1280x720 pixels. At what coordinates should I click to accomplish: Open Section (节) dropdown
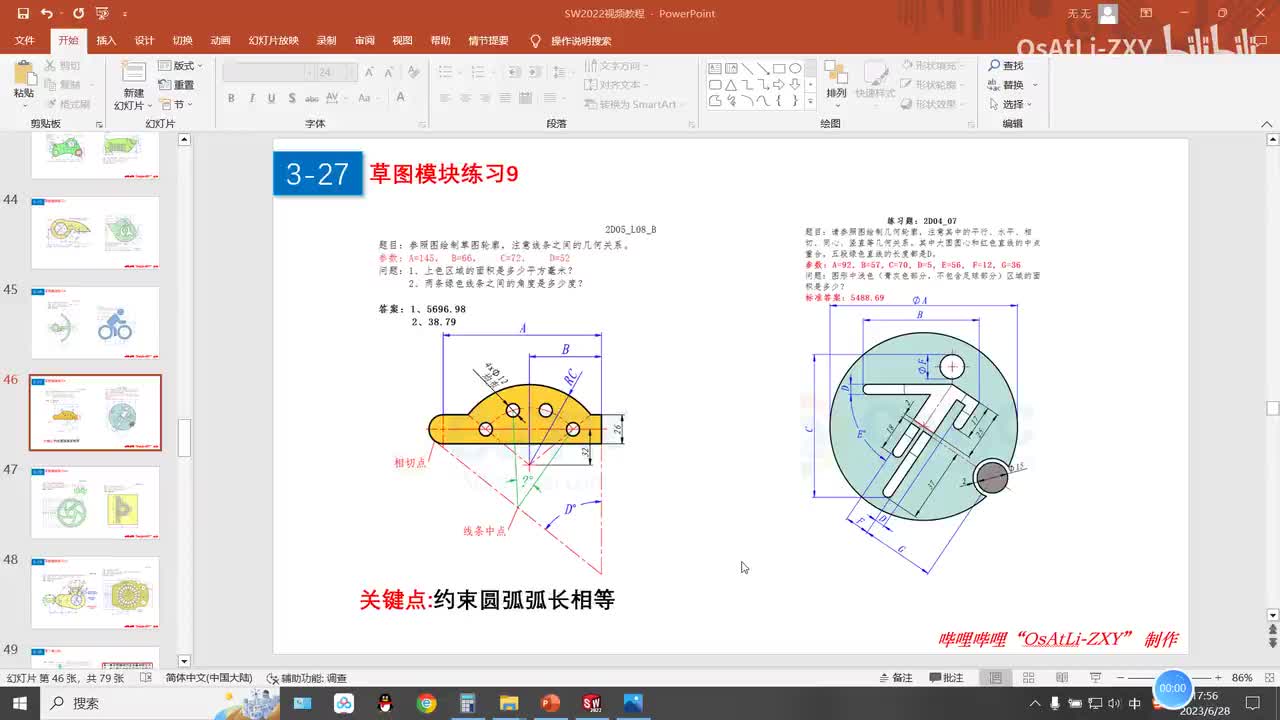pyautogui.click(x=176, y=104)
